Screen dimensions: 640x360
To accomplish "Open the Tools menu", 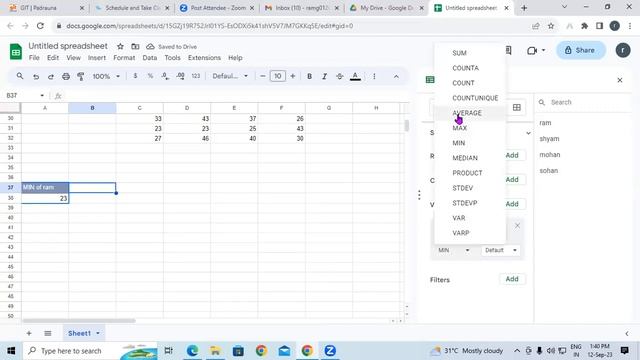I will (x=172, y=58).
